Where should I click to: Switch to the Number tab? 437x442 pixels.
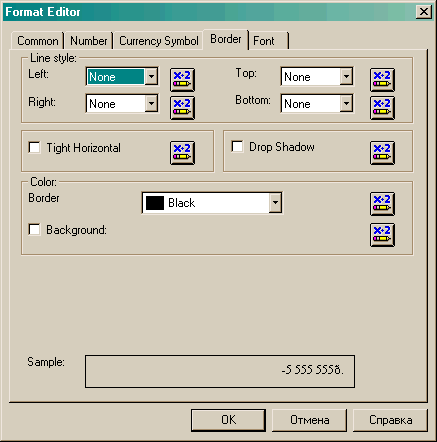pyautogui.click(x=89, y=41)
